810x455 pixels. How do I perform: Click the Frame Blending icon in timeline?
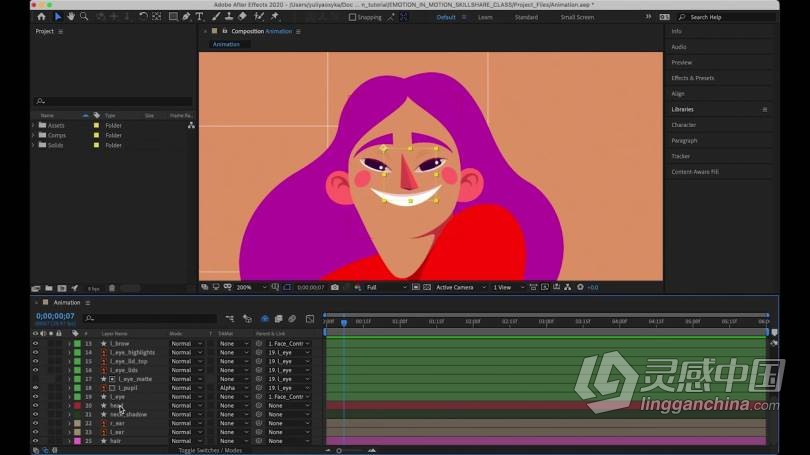pos(278,319)
